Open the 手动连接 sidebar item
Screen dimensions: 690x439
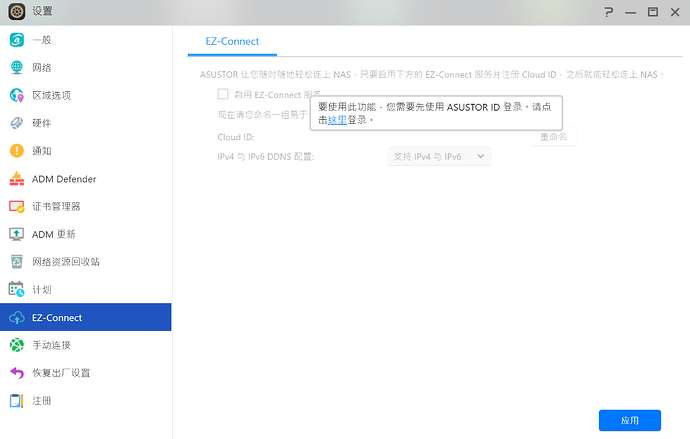51,345
